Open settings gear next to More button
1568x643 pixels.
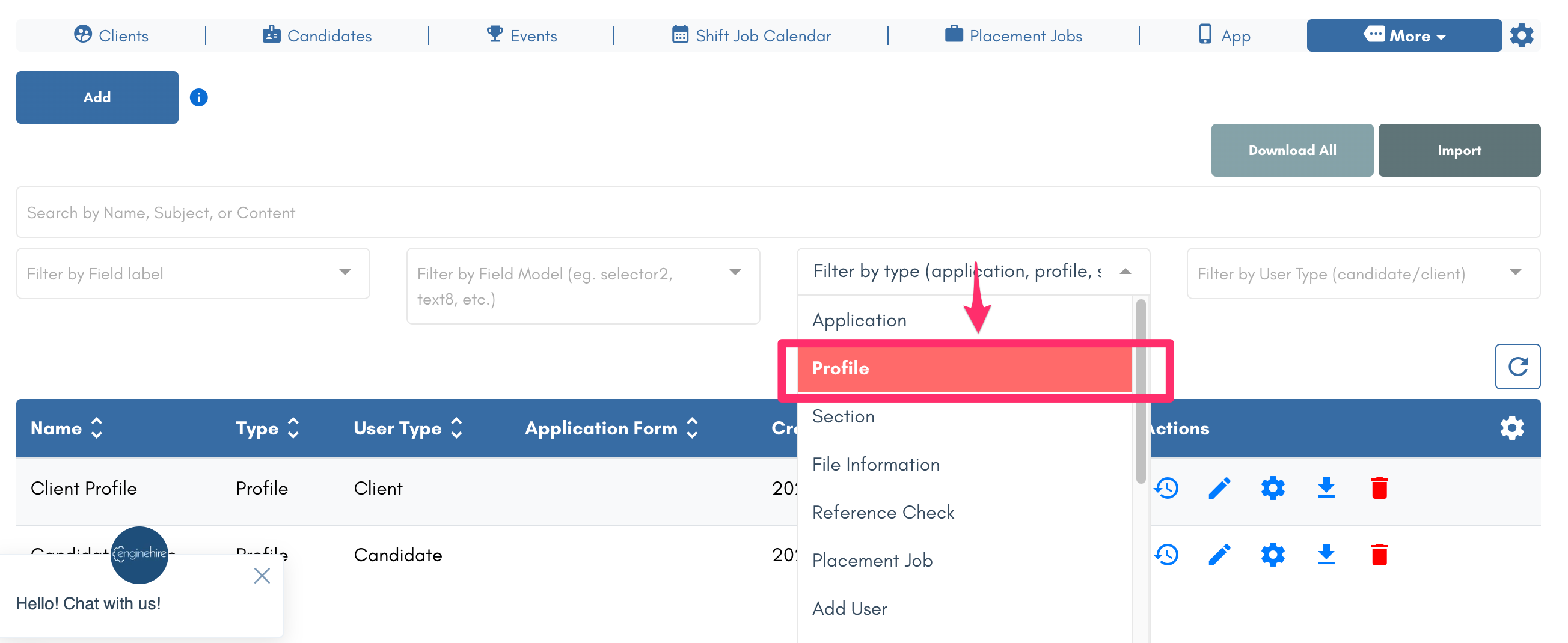pyautogui.click(x=1521, y=35)
